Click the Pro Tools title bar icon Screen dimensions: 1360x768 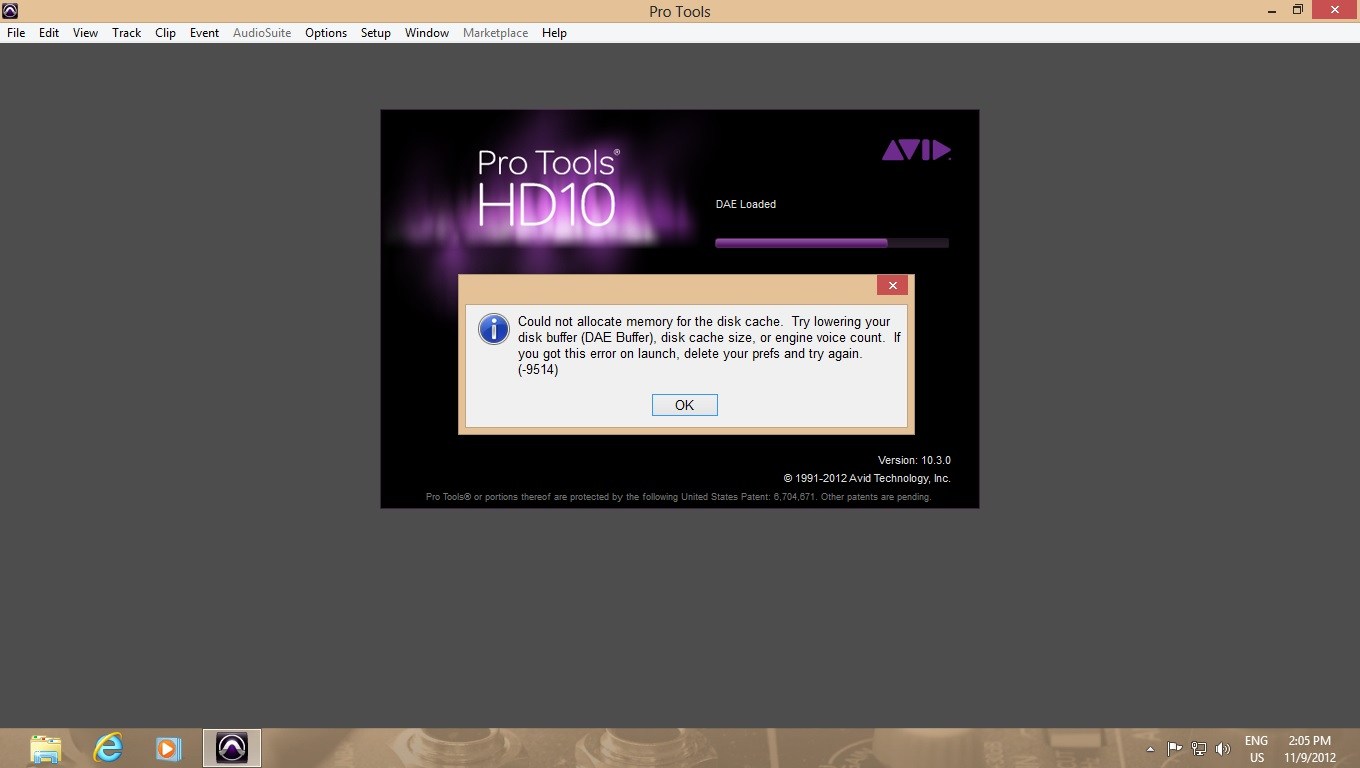tap(10, 11)
